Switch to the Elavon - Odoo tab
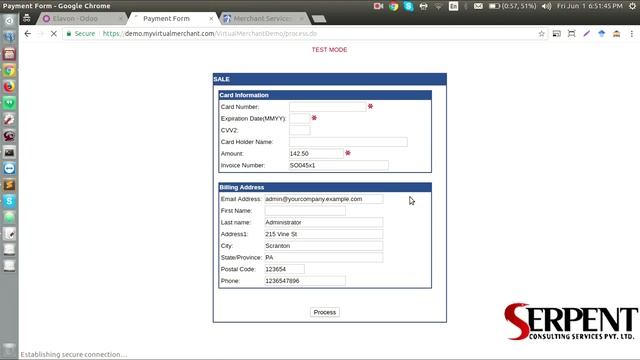The image size is (640, 360). [82, 19]
